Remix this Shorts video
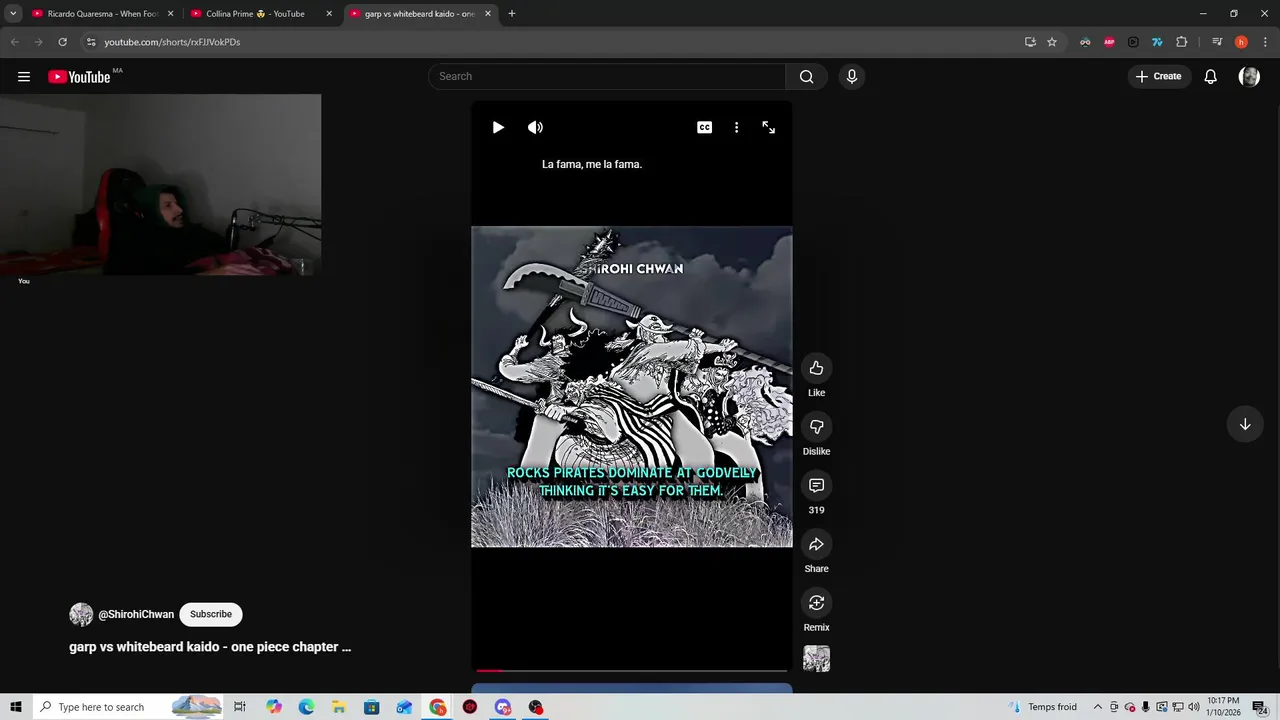This screenshot has width=1280, height=720. click(816, 602)
